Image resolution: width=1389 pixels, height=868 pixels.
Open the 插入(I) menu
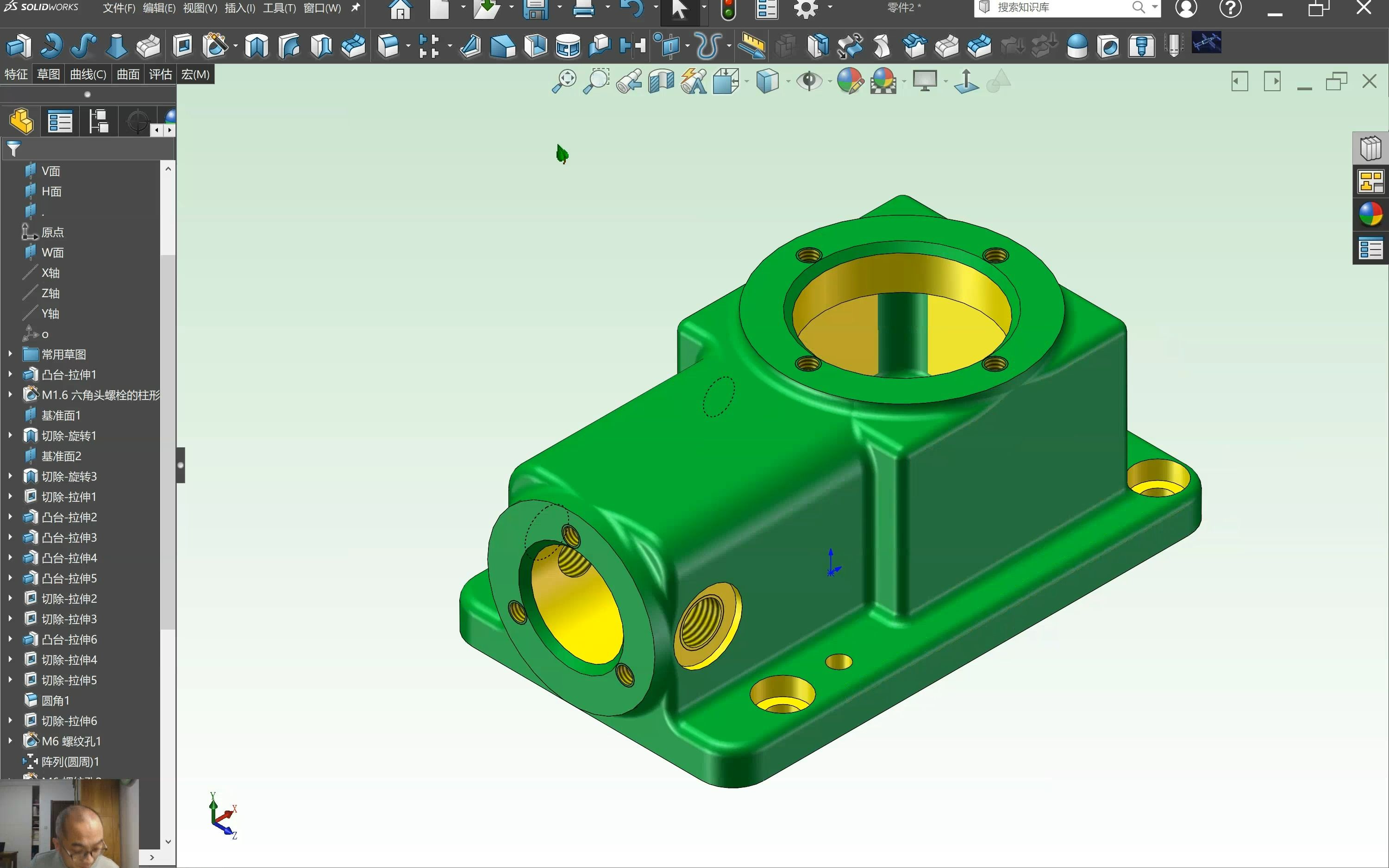(240, 8)
